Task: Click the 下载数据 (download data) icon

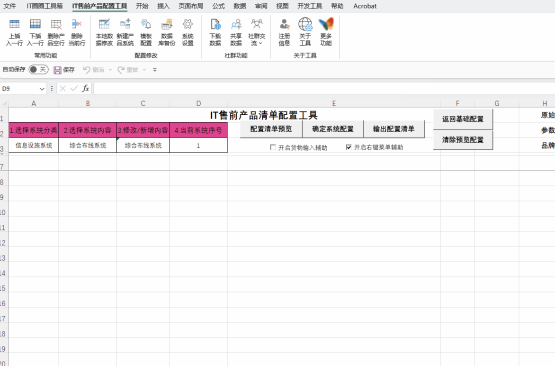Action: click(x=215, y=24)
